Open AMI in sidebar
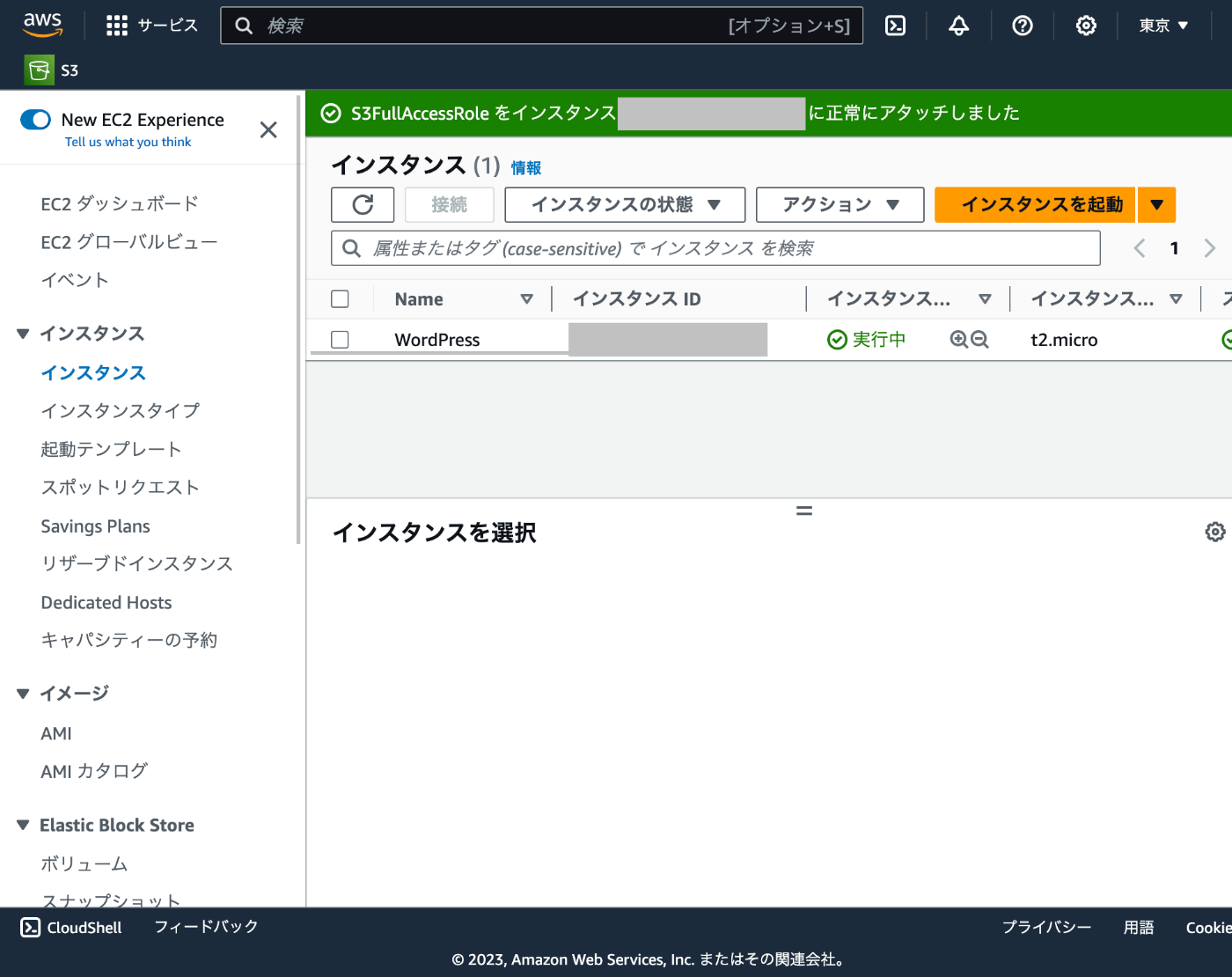Viewport: 1232px width, 977px height. pyautogui.click(x=56, y=733)
